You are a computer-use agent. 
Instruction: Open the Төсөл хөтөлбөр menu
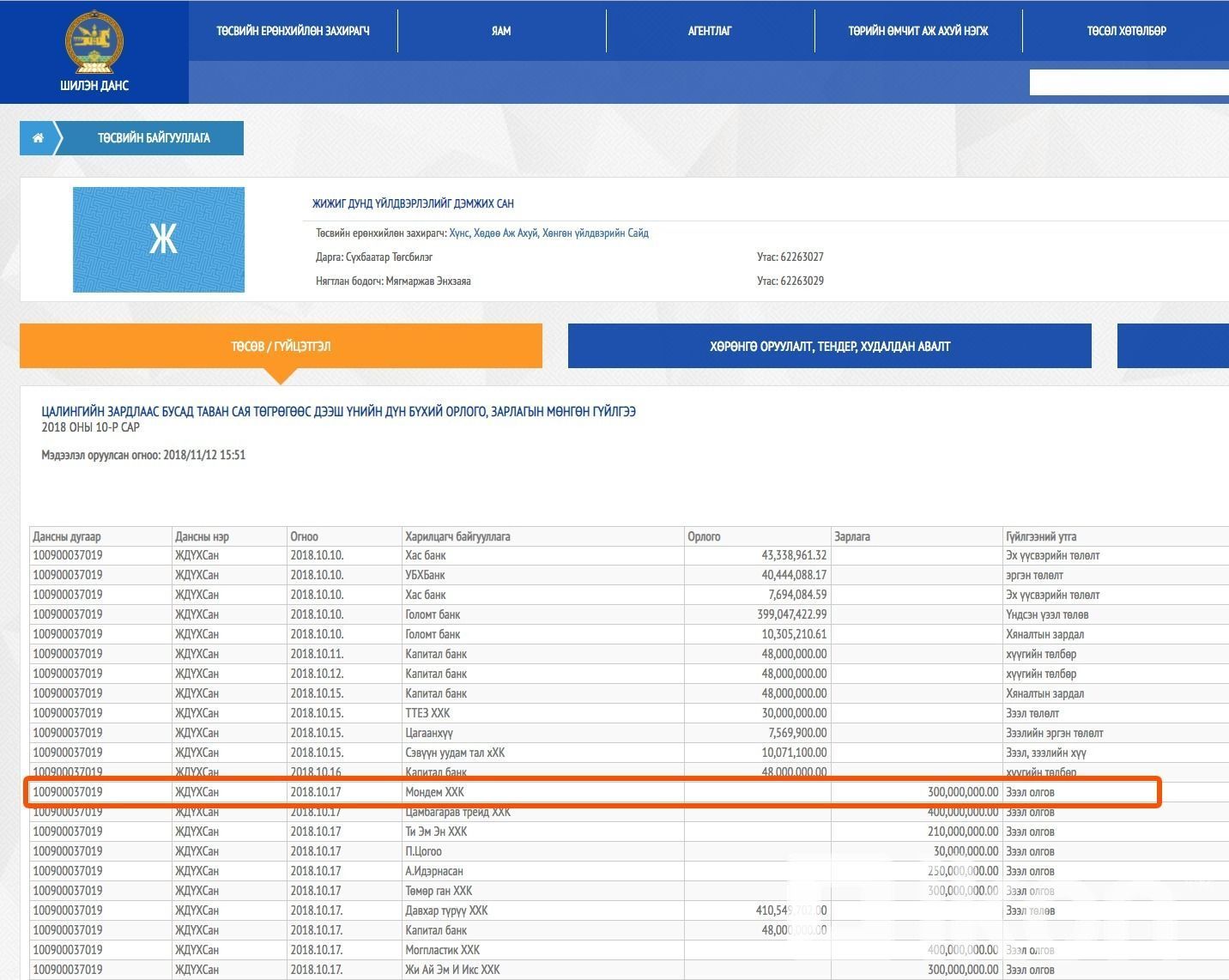tap(1126, 31)
